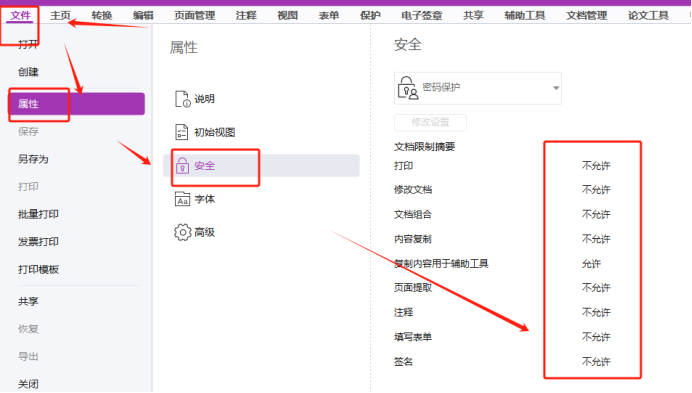
Task: Click the 文档组合 restriction label
Action: tap(413, 215)
